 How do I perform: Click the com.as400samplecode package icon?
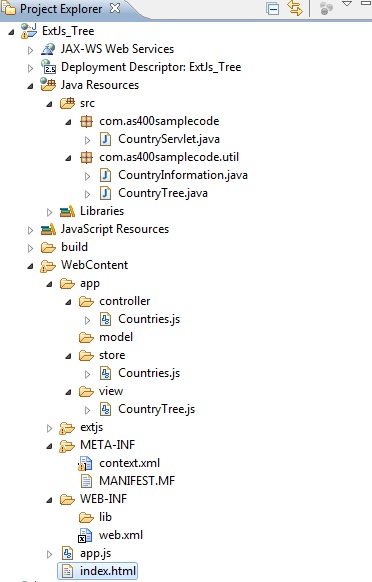[87, 121]
